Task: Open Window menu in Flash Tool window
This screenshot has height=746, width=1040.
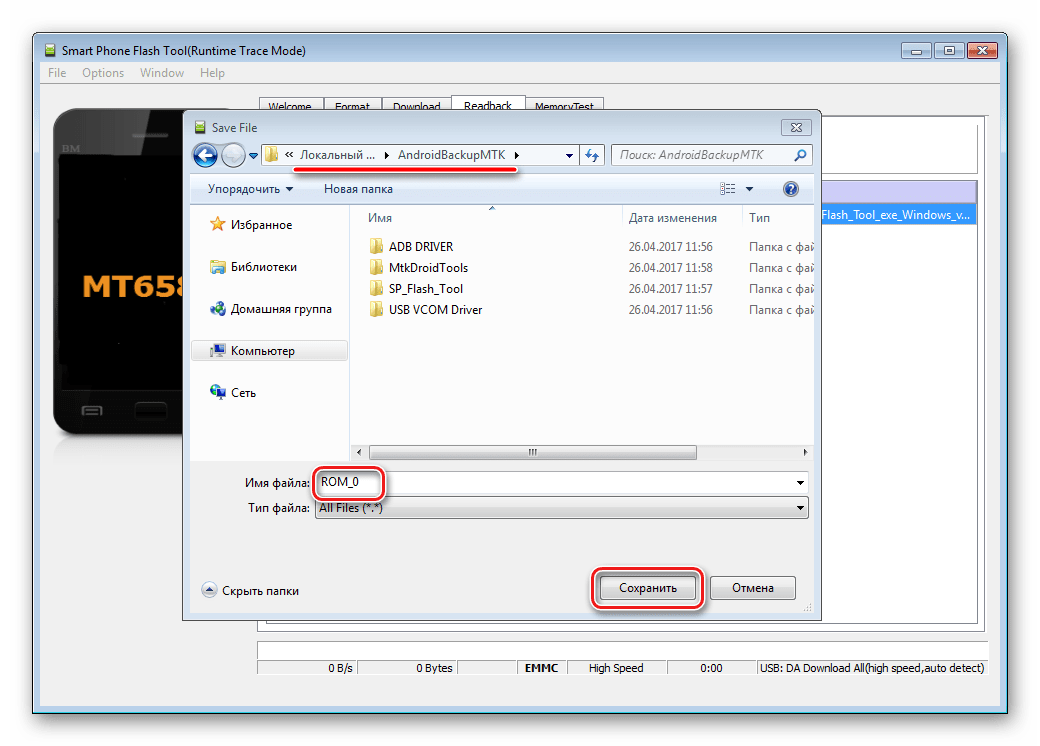Action: click(x=162, y=73)
